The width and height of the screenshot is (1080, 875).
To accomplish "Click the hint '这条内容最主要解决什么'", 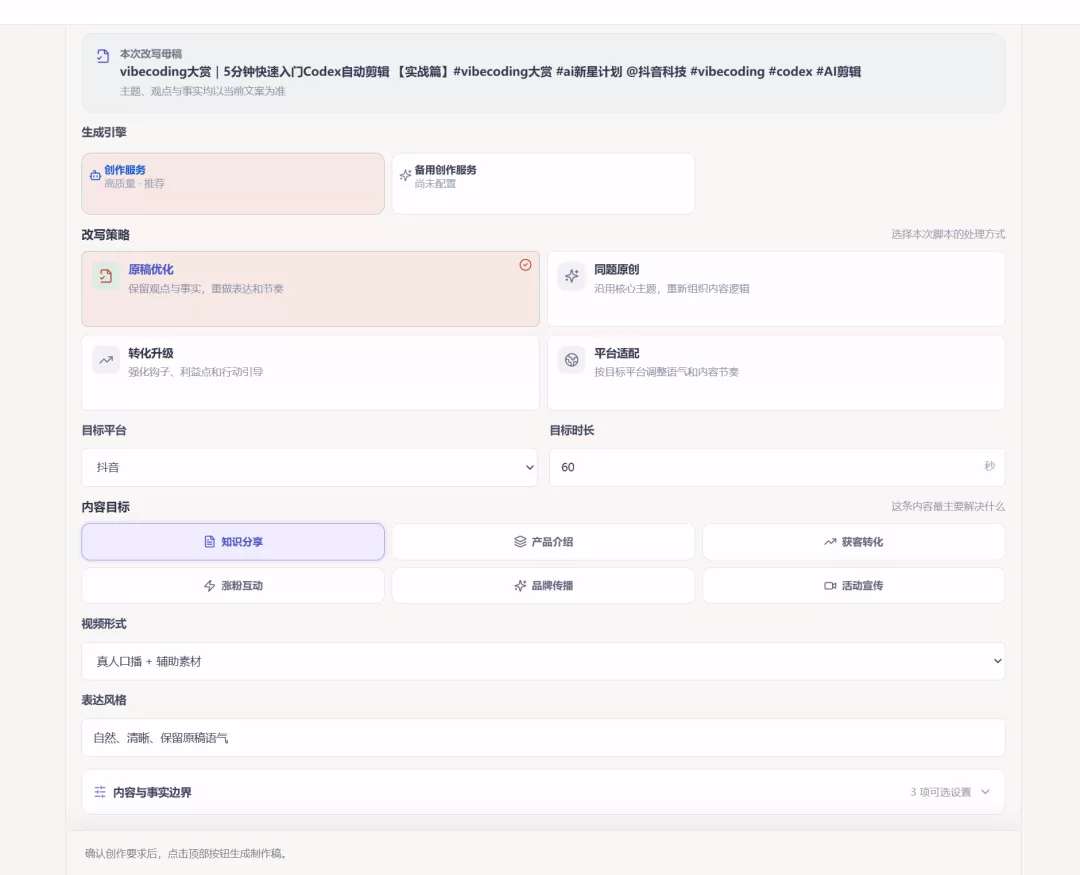I will (948, 506).
